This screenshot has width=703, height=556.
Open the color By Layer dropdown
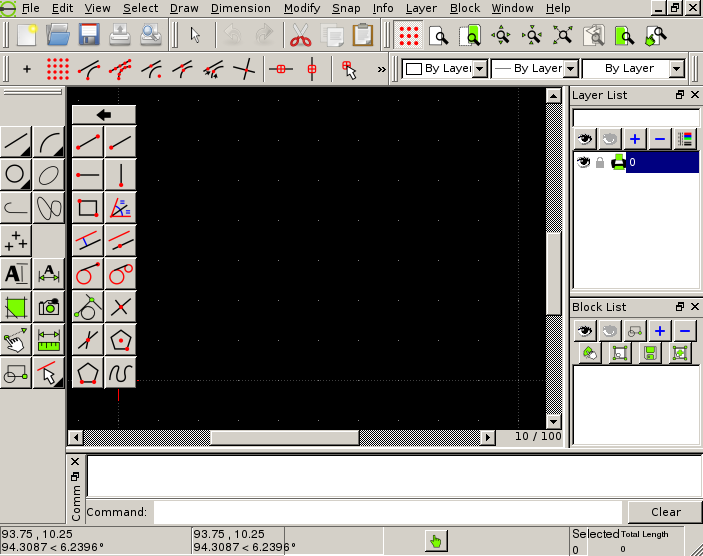point(445,69)
